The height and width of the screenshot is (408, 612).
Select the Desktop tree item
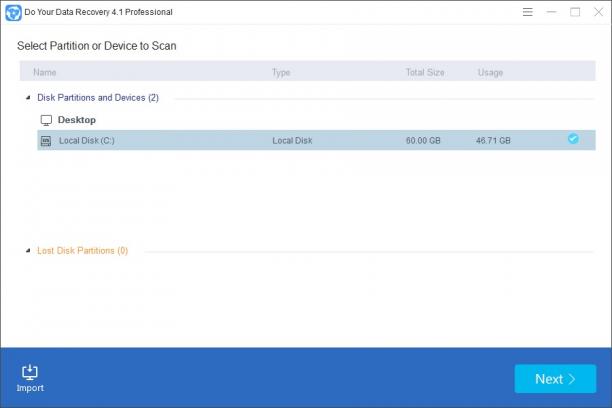click(x=76, y=120)
